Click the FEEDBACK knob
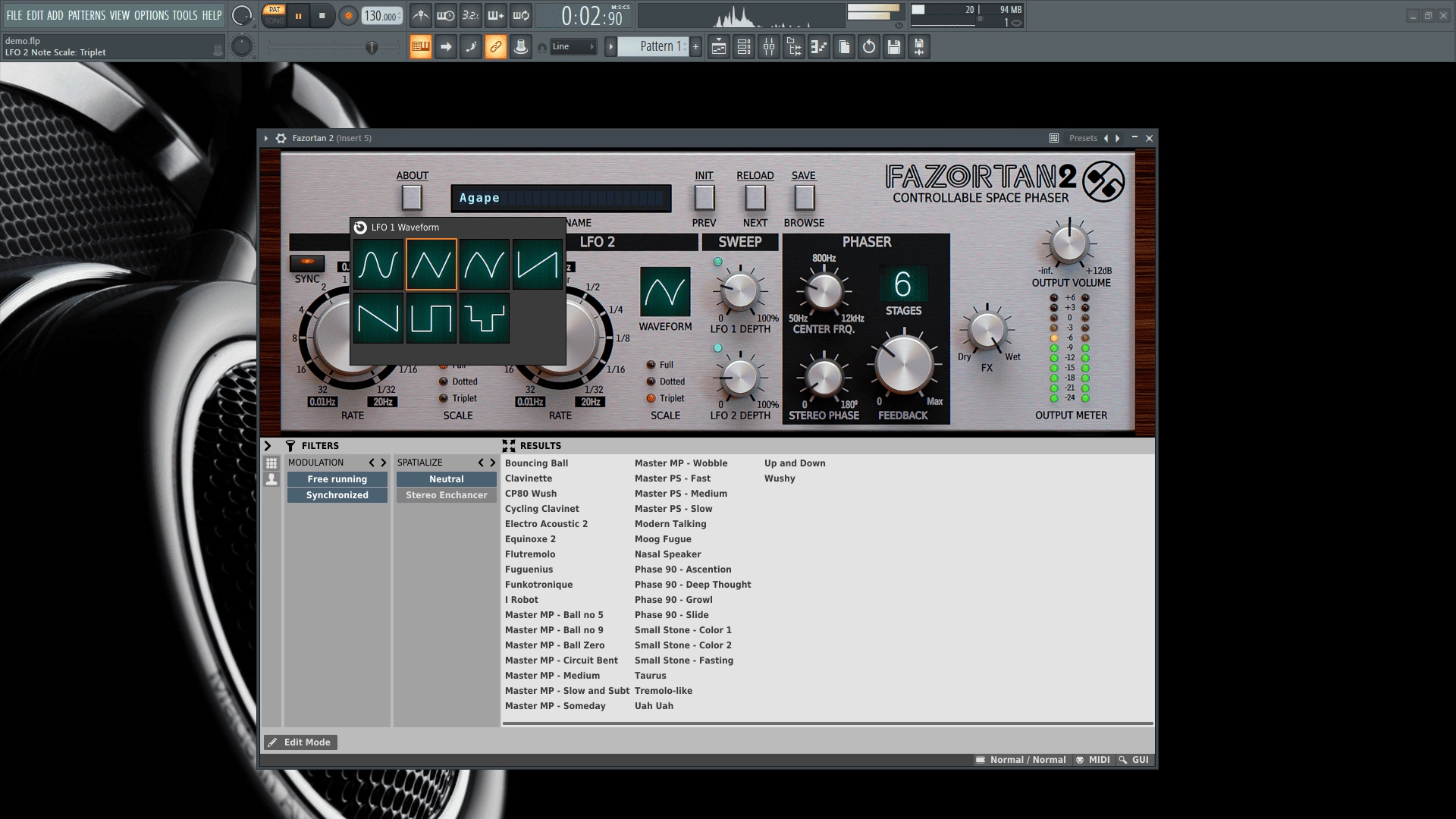The height and width of the screenshot is (819, 1456). click(x=904, y=365)
